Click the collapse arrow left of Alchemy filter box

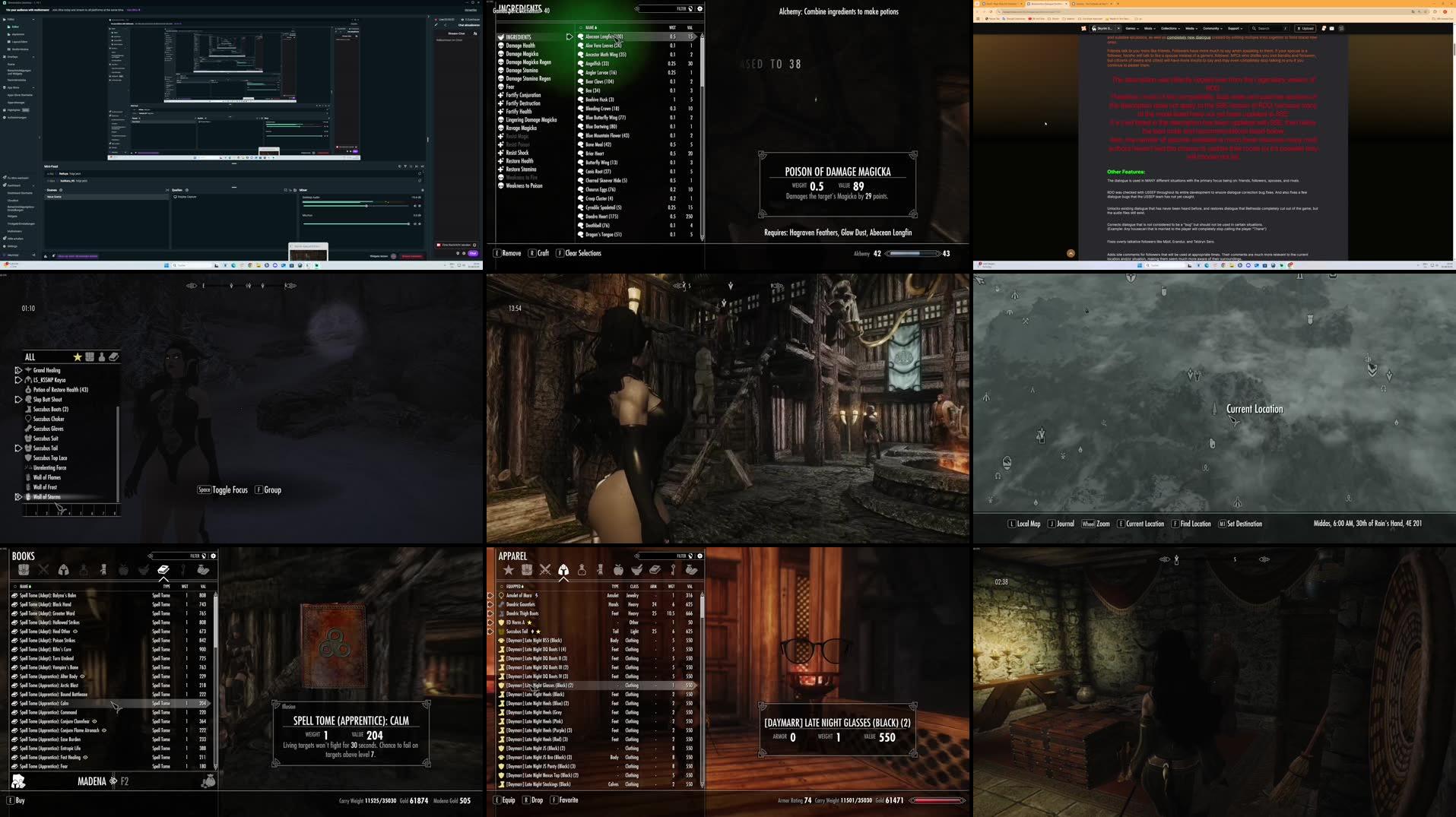pos(637,9)
